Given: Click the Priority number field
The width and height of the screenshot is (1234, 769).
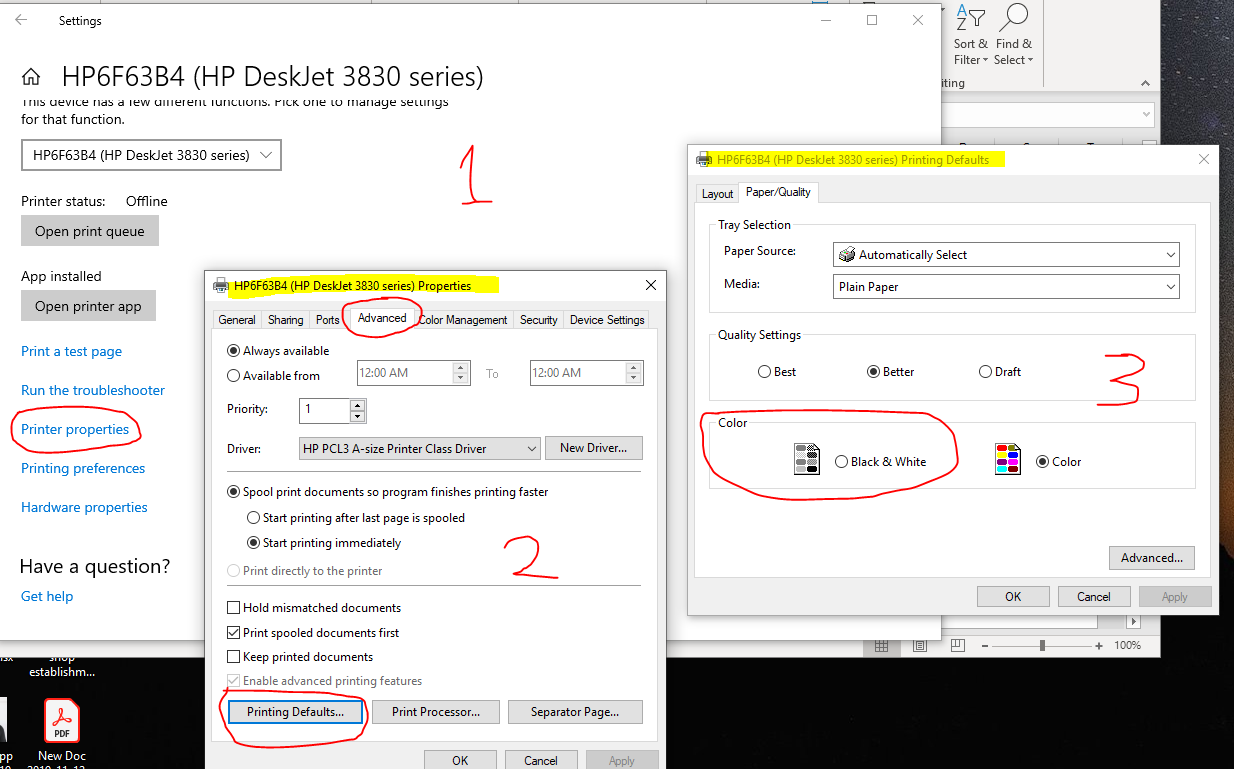Looking at the screenshot, I should 324,410.
